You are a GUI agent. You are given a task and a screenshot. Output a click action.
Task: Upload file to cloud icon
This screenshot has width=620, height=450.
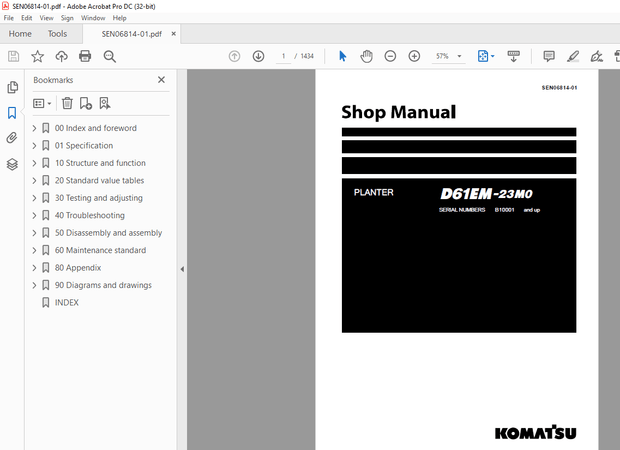coord(61,56)
